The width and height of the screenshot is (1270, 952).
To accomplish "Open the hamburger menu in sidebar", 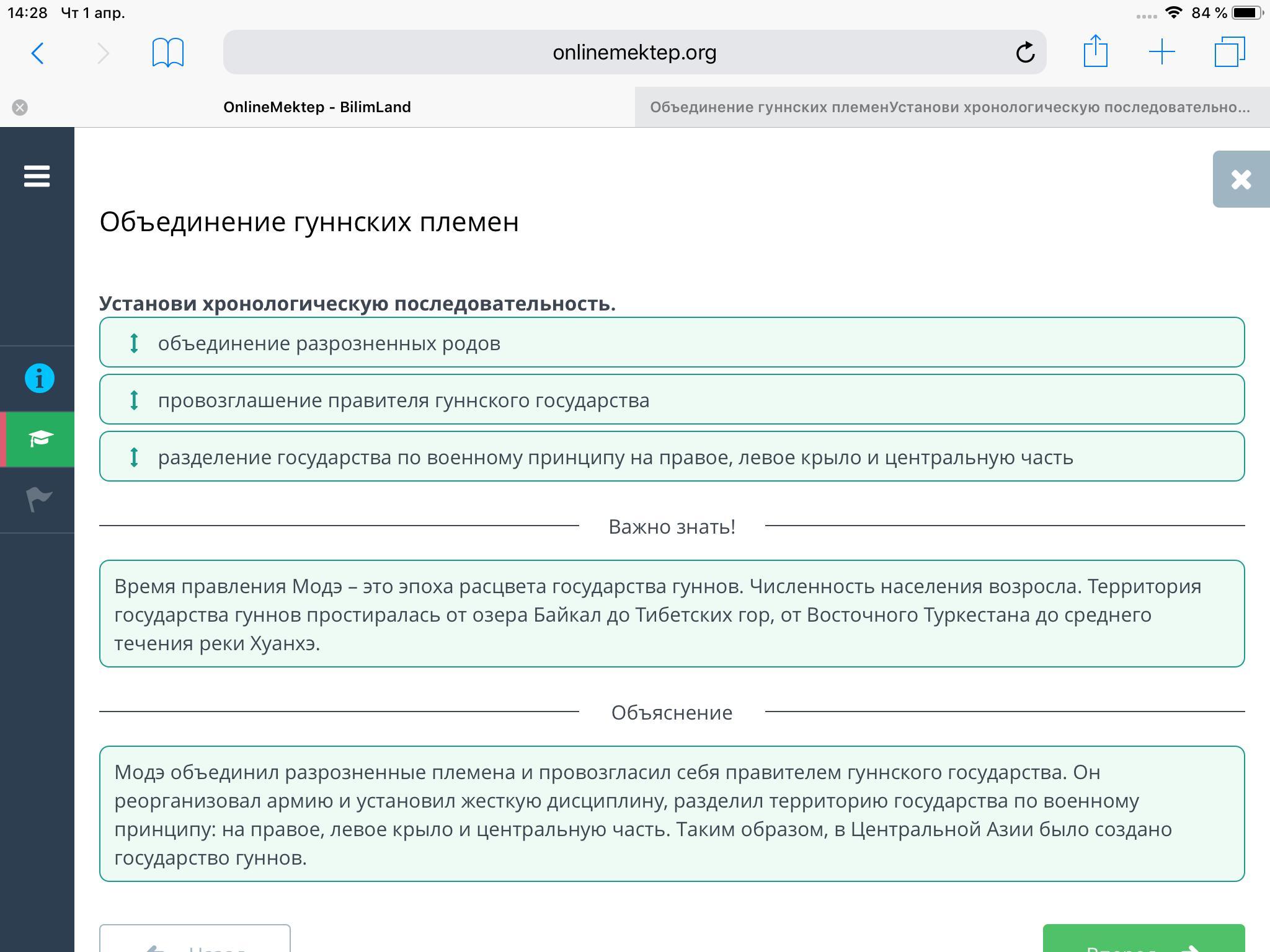I will tap(37, 176).
